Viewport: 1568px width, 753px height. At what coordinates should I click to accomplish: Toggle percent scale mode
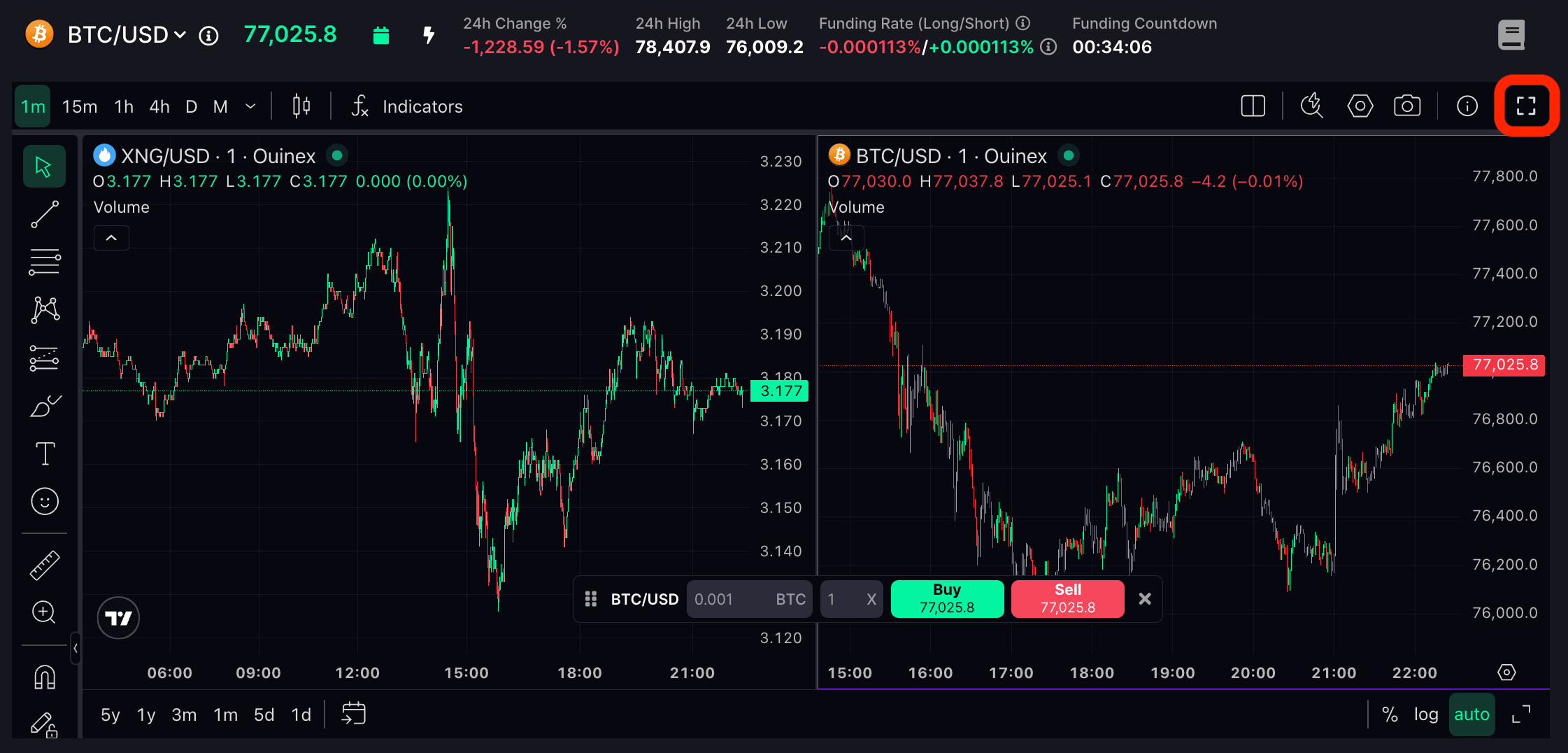(1390, 715)
